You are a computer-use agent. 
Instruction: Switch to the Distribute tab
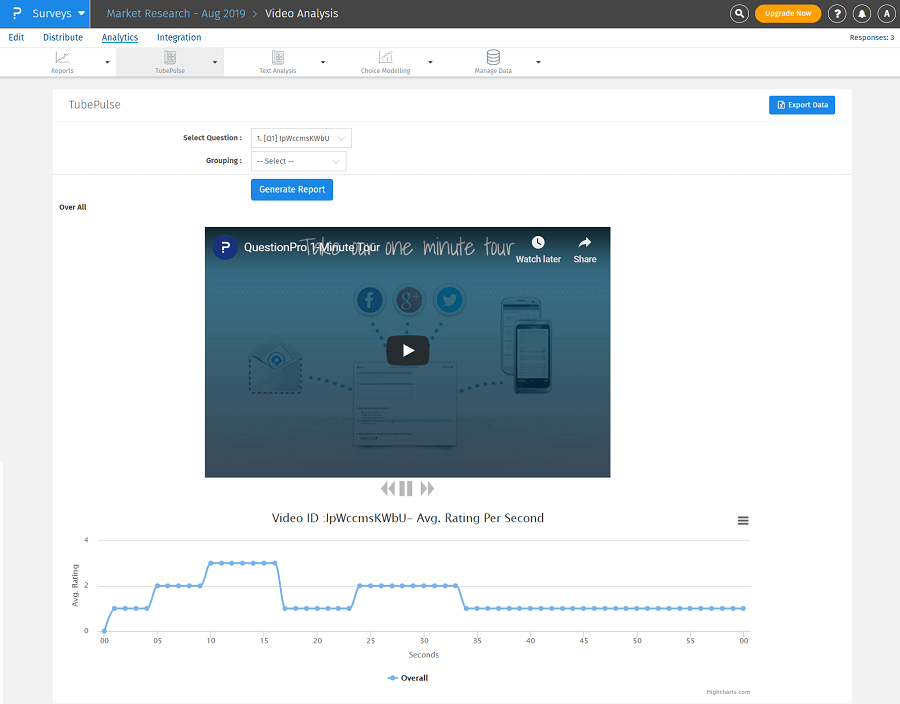click(x=63, y=38)
